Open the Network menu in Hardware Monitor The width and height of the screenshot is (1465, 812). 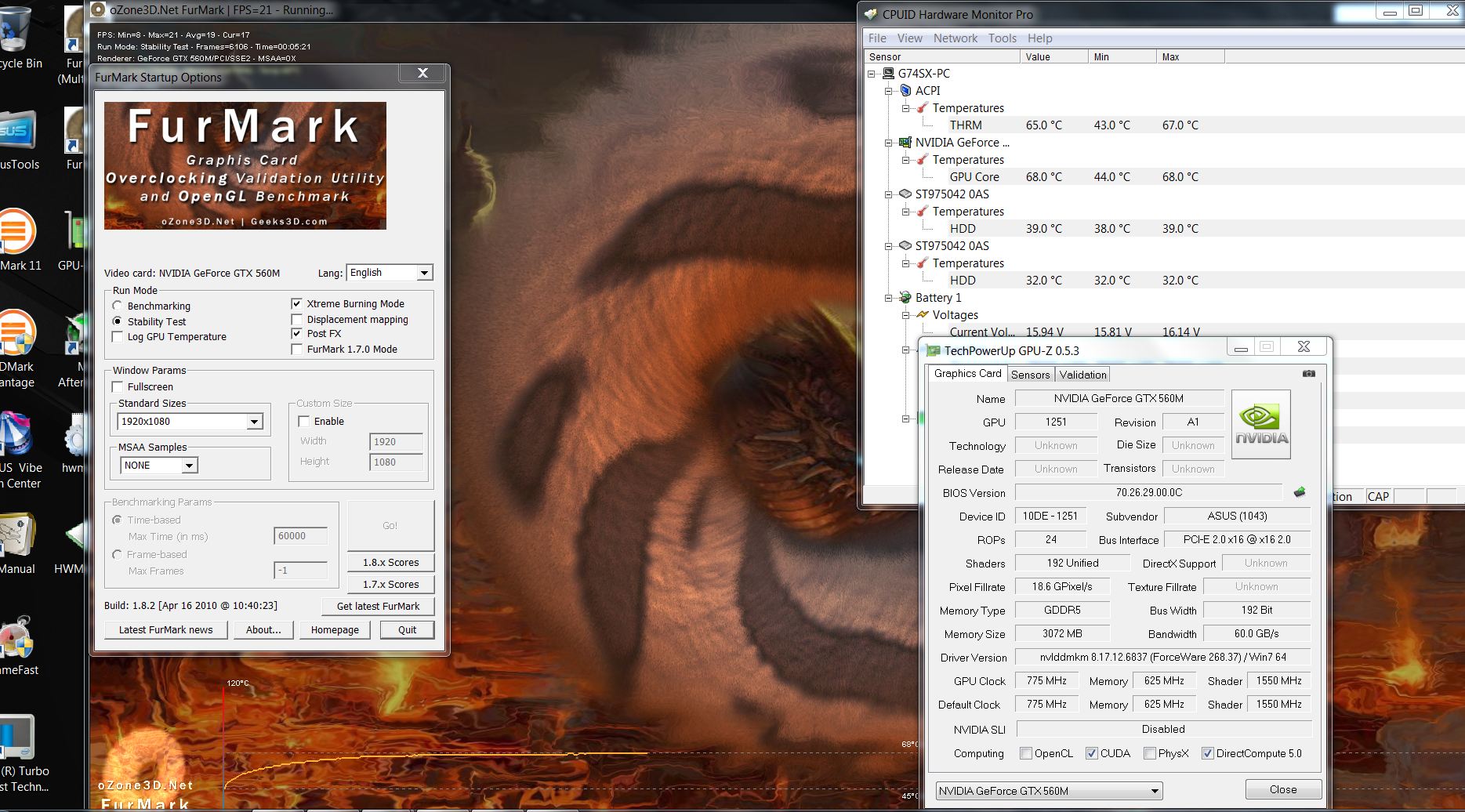click(956, 38)
